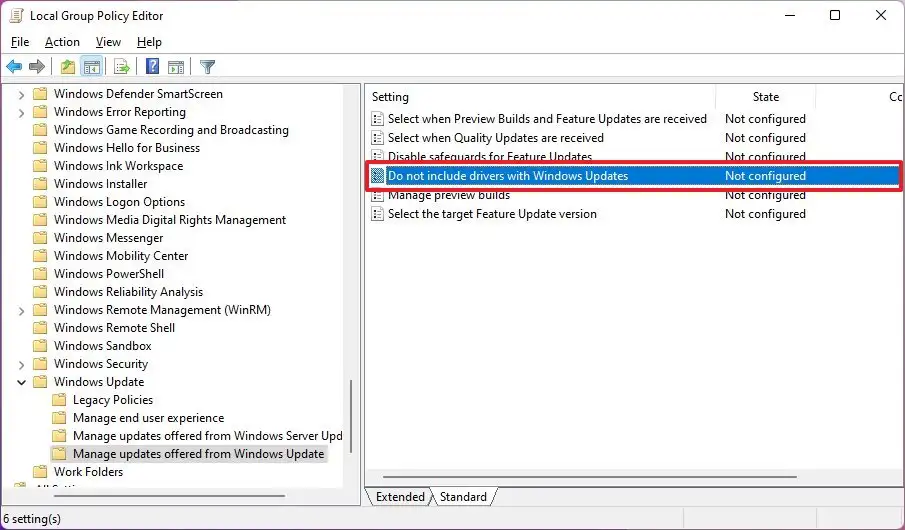Expand the Windows Error Reporting node
The image size is (905, 530).
click(x=21, y=113)
